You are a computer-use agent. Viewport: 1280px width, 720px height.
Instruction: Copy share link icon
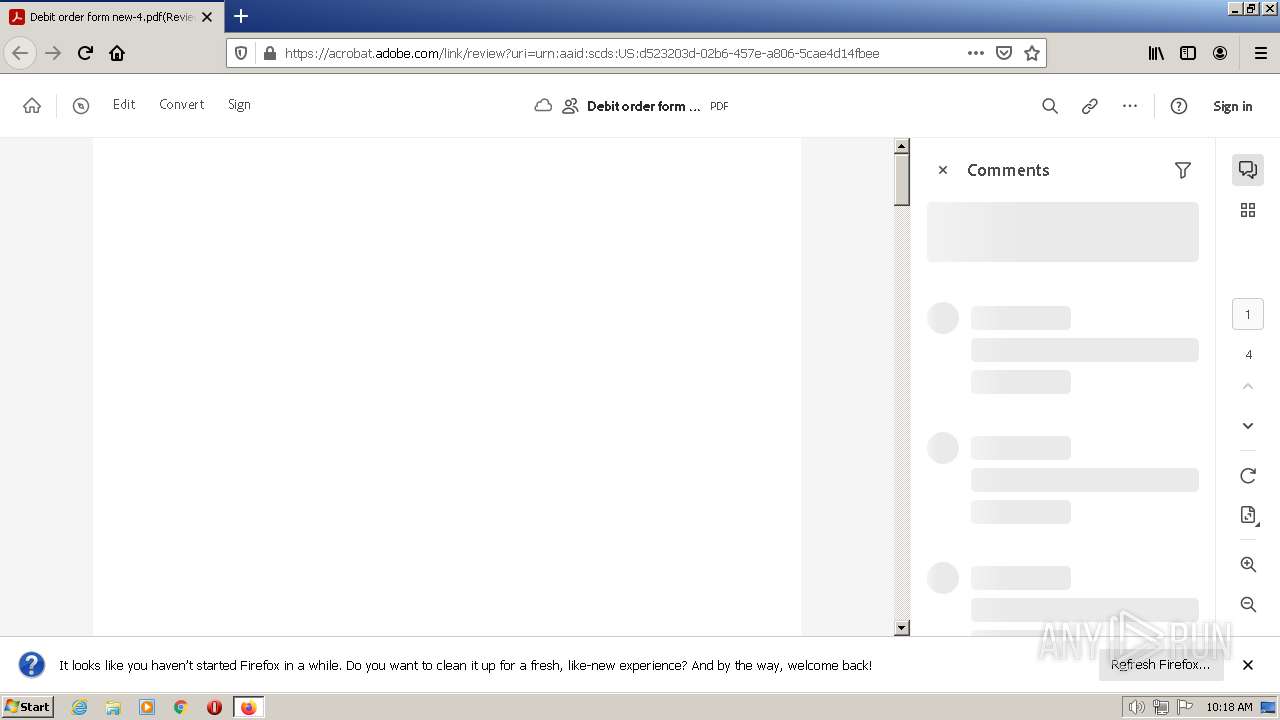1090,106
